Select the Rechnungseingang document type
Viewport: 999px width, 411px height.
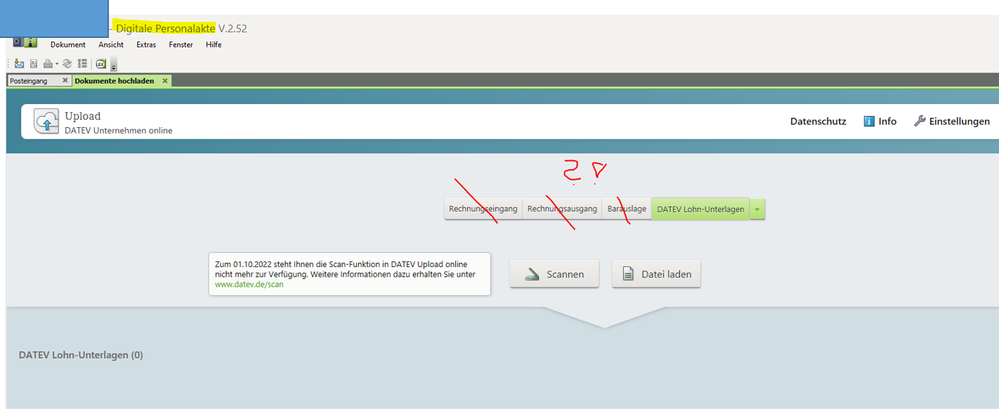click(483, 209)
